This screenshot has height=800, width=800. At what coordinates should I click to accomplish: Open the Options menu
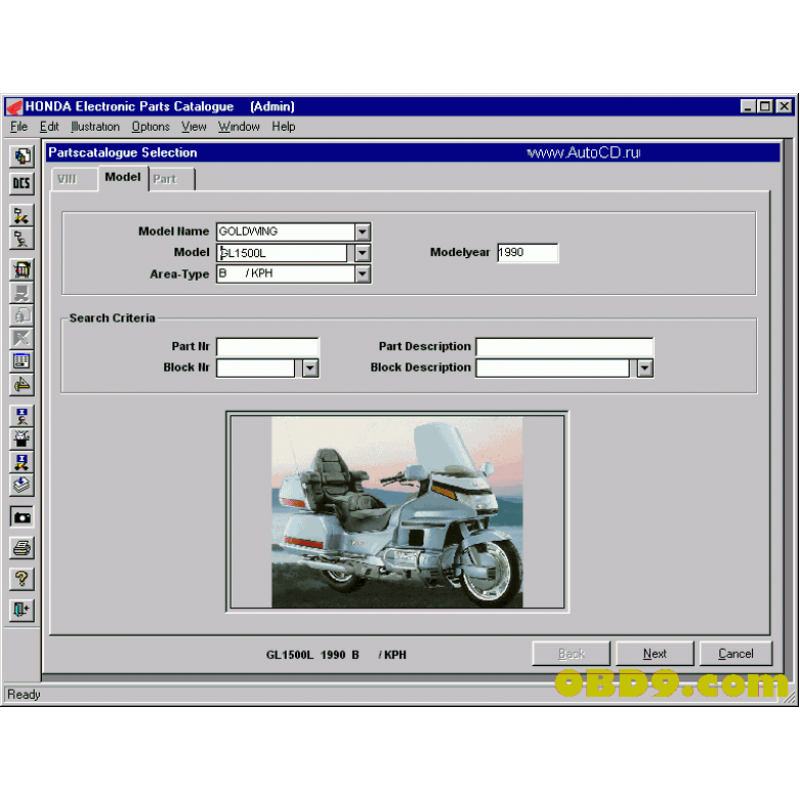[151, 127]
